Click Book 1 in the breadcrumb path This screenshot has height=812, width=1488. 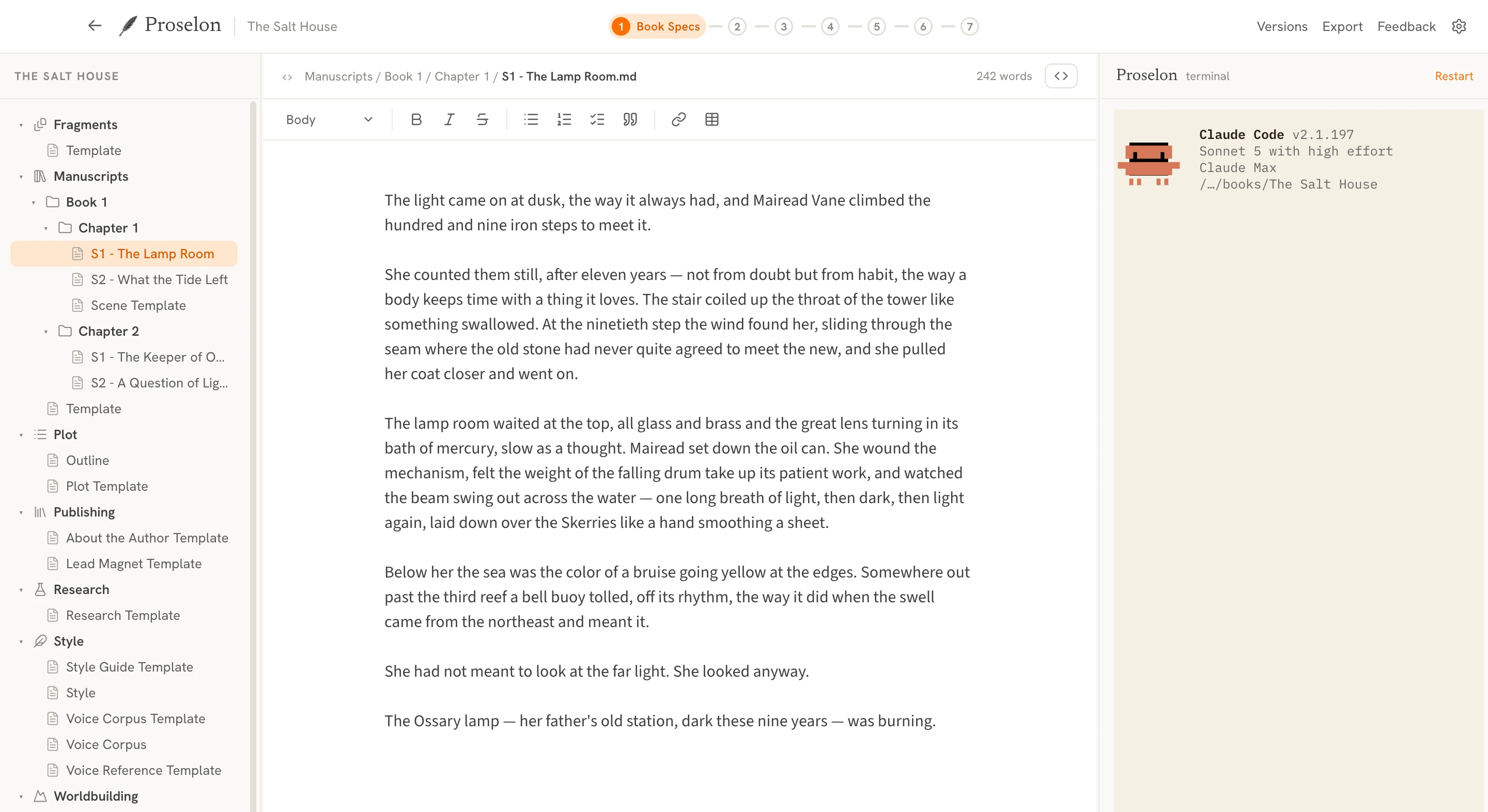pos(402,76)
